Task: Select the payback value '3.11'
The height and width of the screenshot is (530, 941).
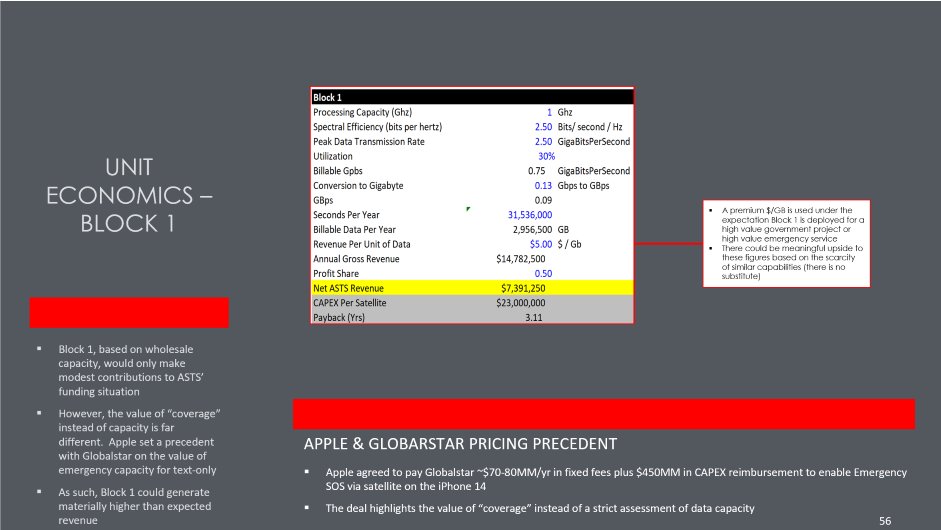Action: [534, 318]
